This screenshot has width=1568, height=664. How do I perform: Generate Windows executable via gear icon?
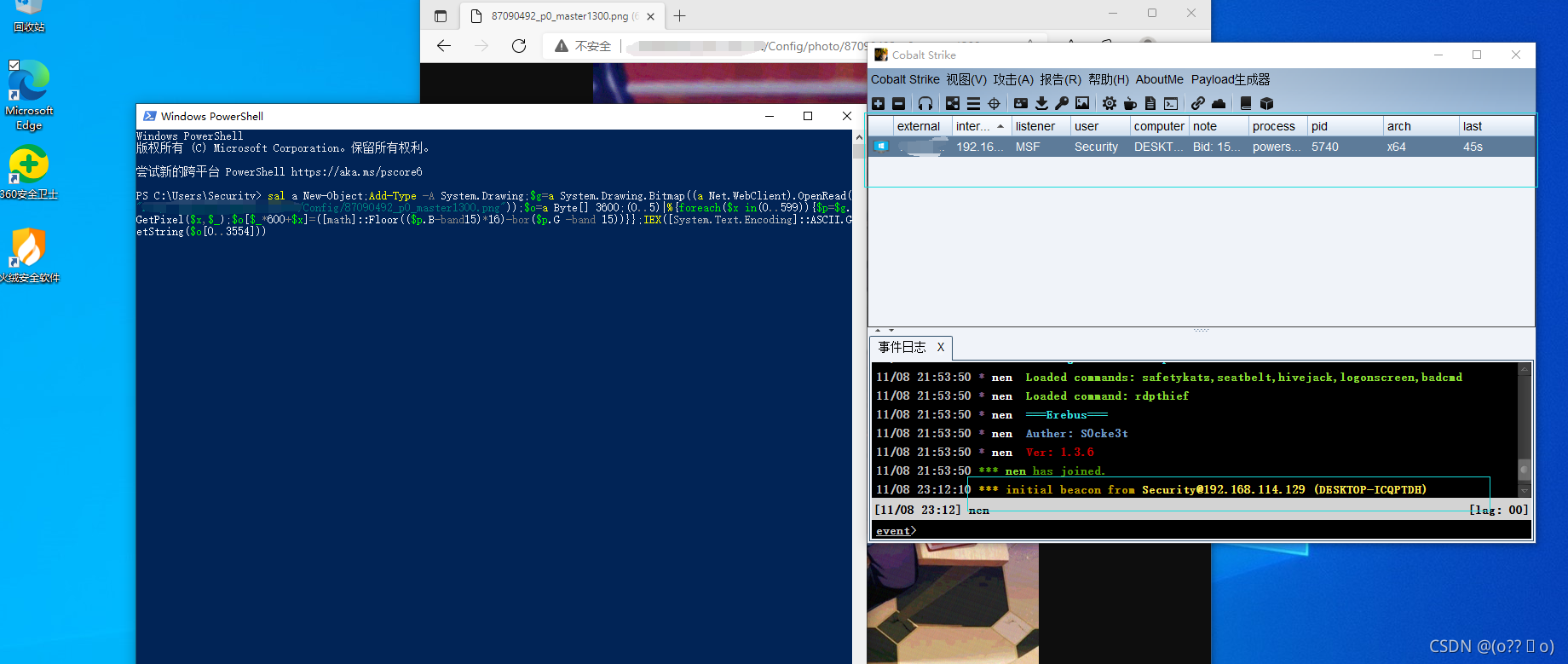tap(1109, 103)
